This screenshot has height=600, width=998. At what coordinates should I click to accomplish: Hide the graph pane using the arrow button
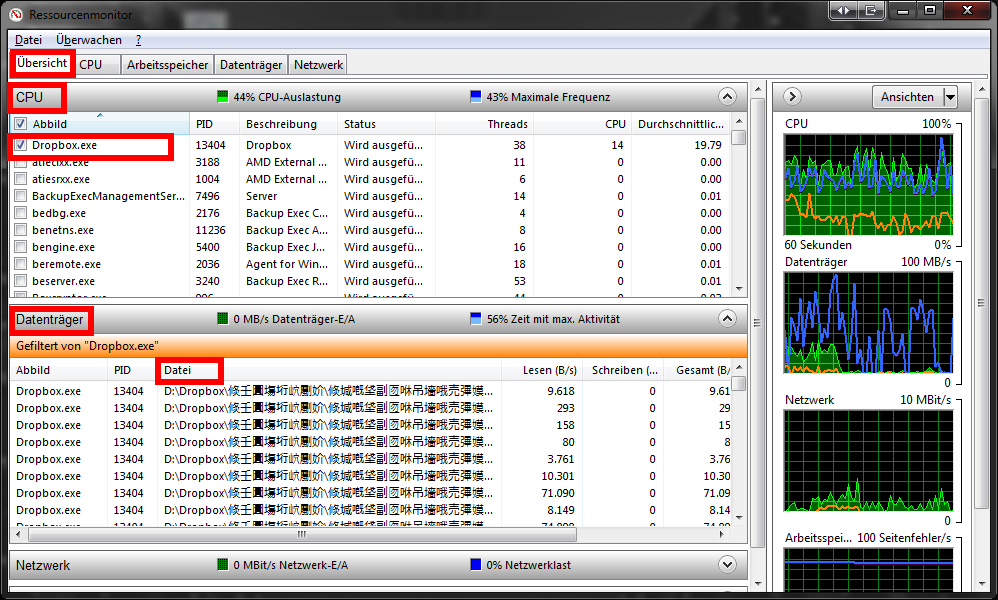792,97
